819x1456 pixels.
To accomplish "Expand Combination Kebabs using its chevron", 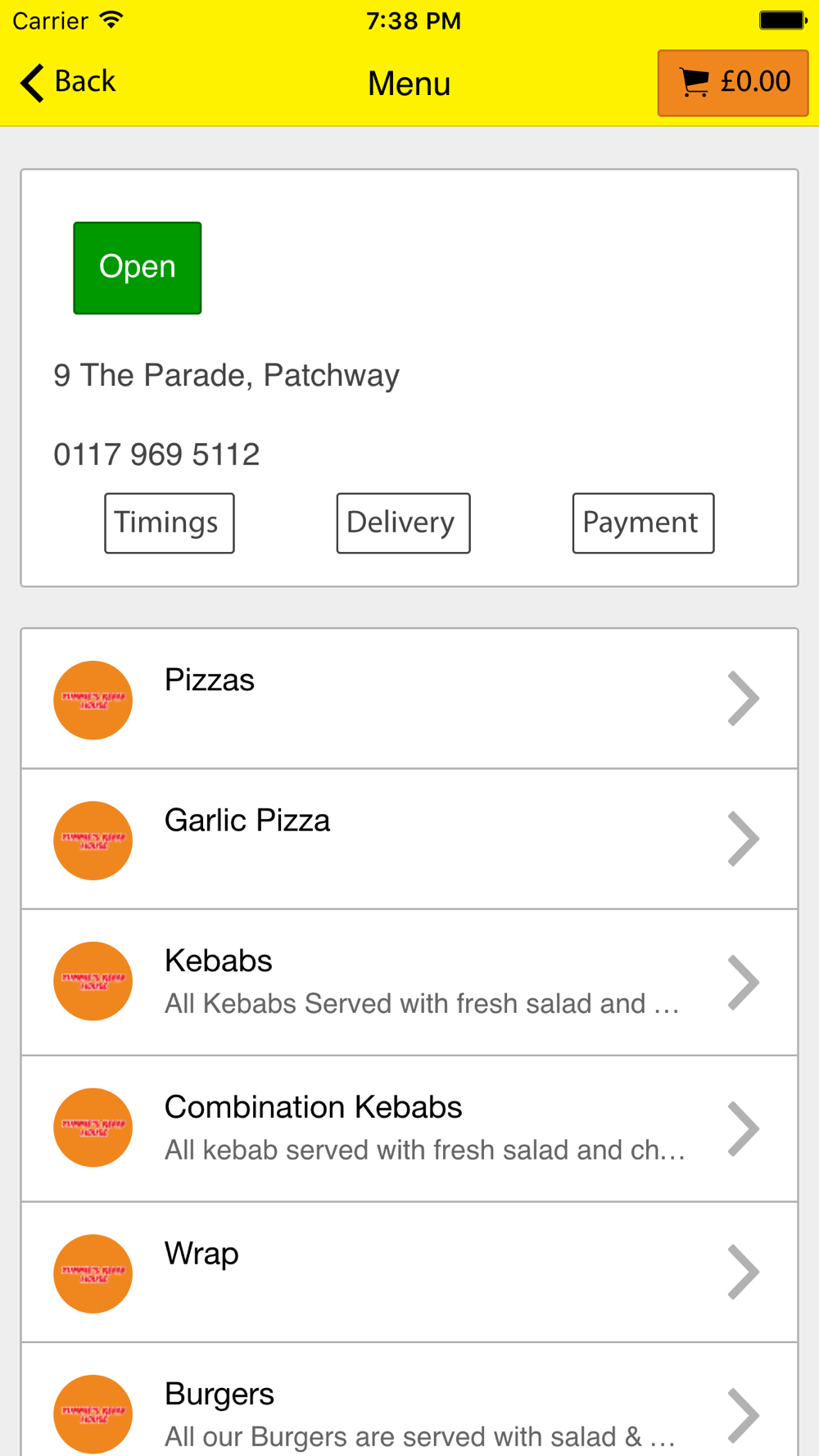I will (x=743, y=1128).
